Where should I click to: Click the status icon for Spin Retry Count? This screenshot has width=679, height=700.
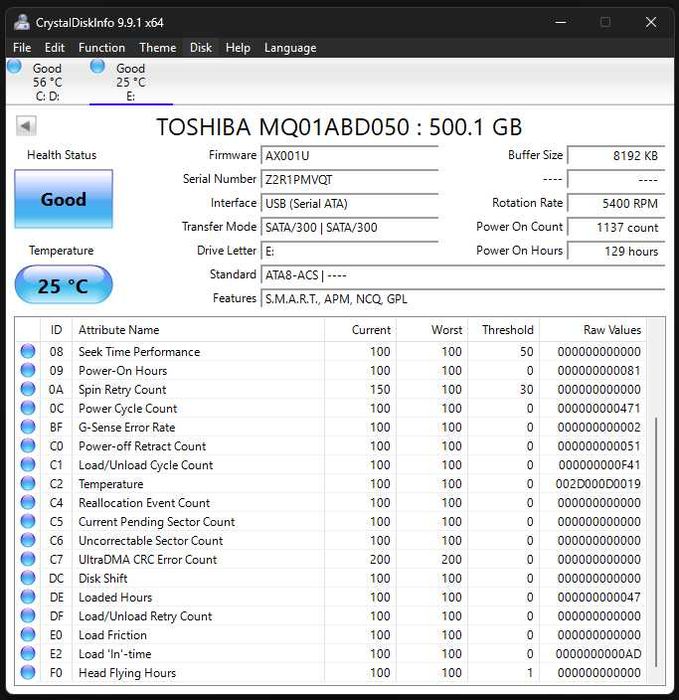[x=28, y=389]
